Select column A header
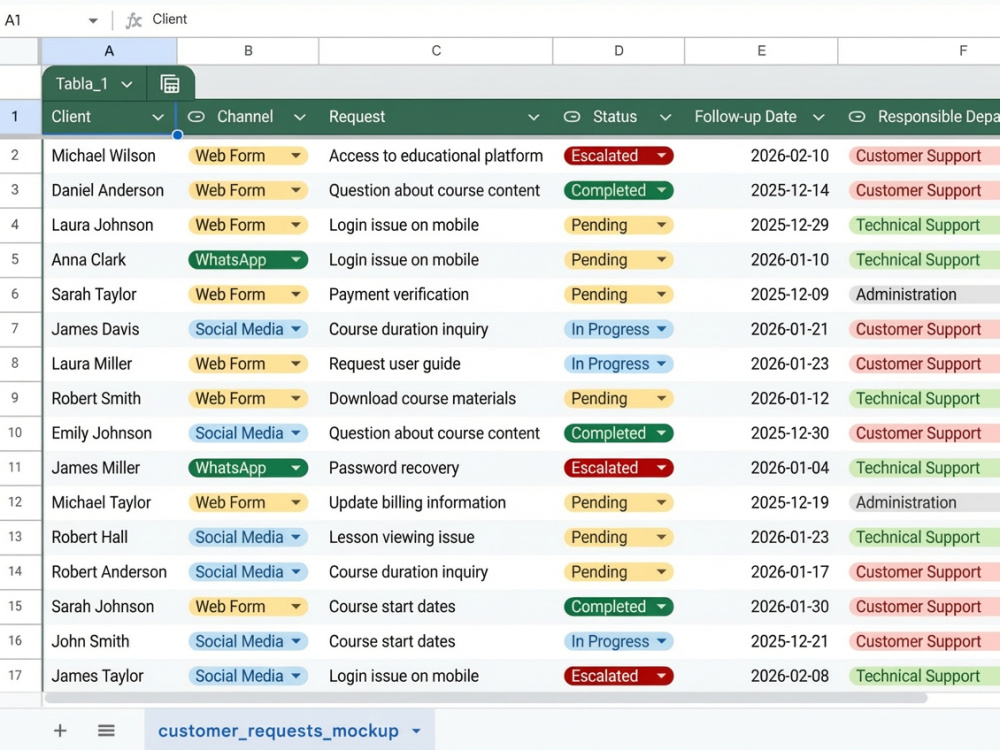The height and width of the screenshot is (750, 1000). pyautogui.click(x=109, y=51)
